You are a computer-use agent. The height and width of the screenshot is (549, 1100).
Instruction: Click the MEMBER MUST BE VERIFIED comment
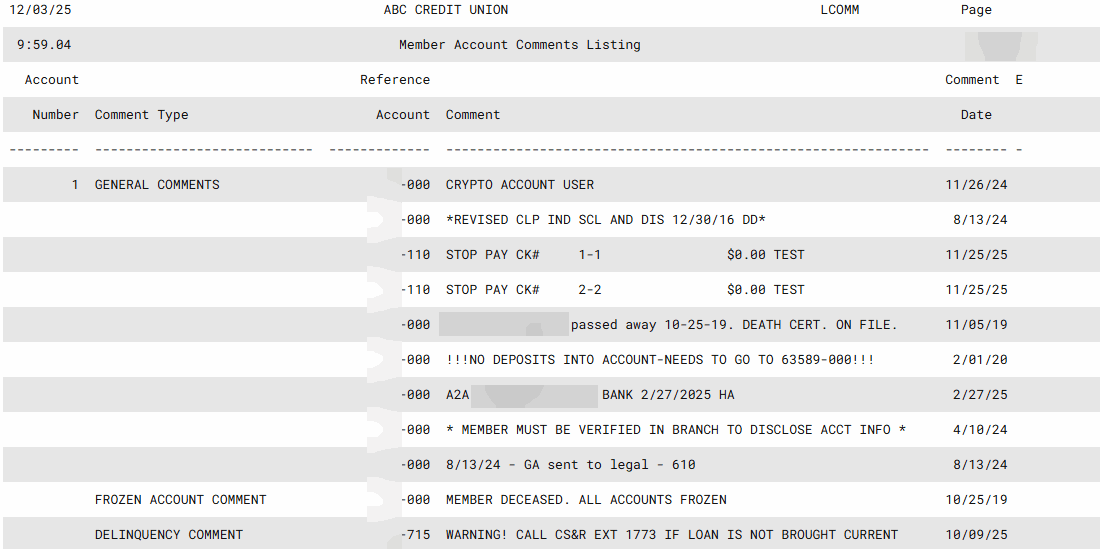(x=675, y=430)
